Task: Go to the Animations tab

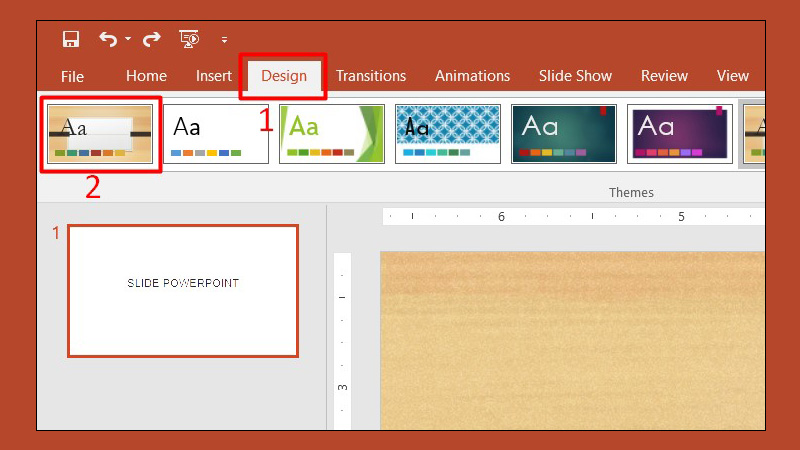Action: click(472, 76)
